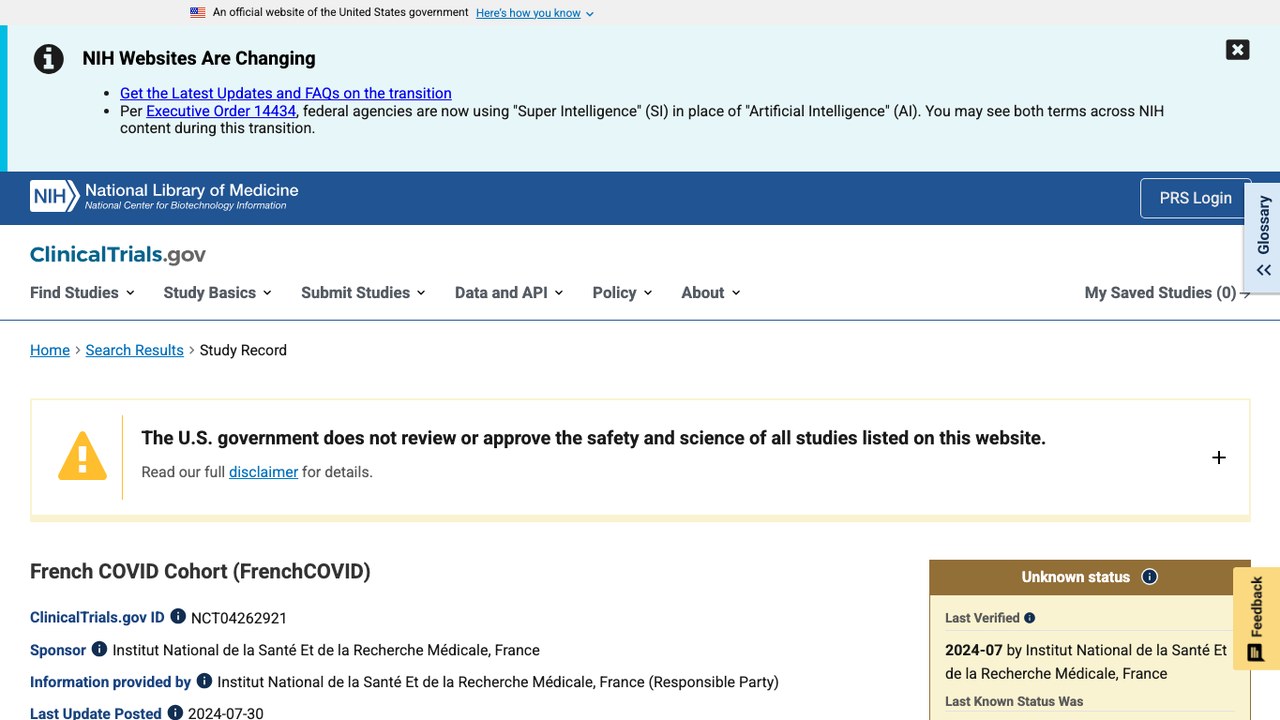The width and height of the screenshot is (1280, 720).
Task: Open the full disclaimer link
Action: click(264, 472)
